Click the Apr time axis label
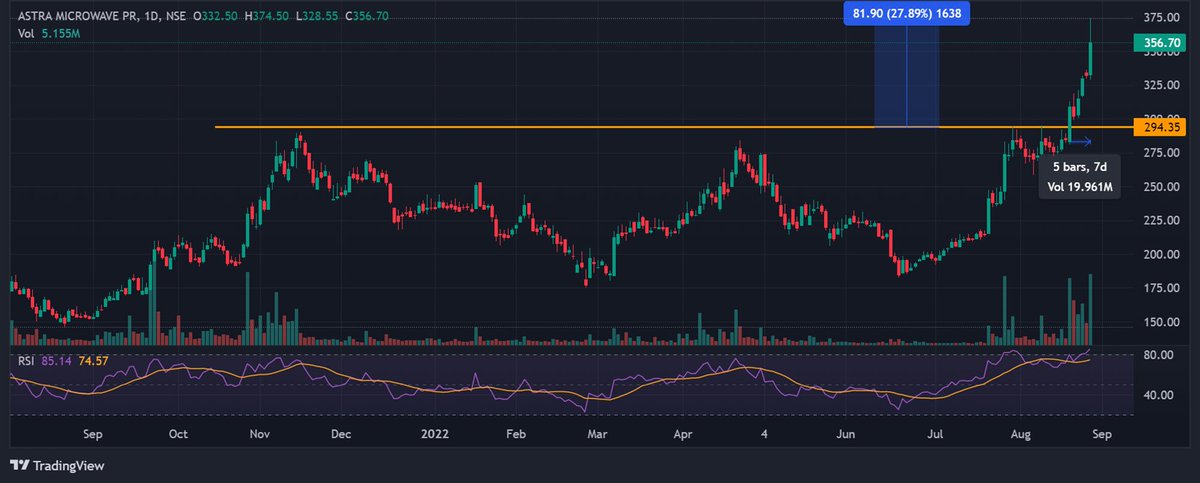This screenshot has width=1200, height=483. pos(683,434)
